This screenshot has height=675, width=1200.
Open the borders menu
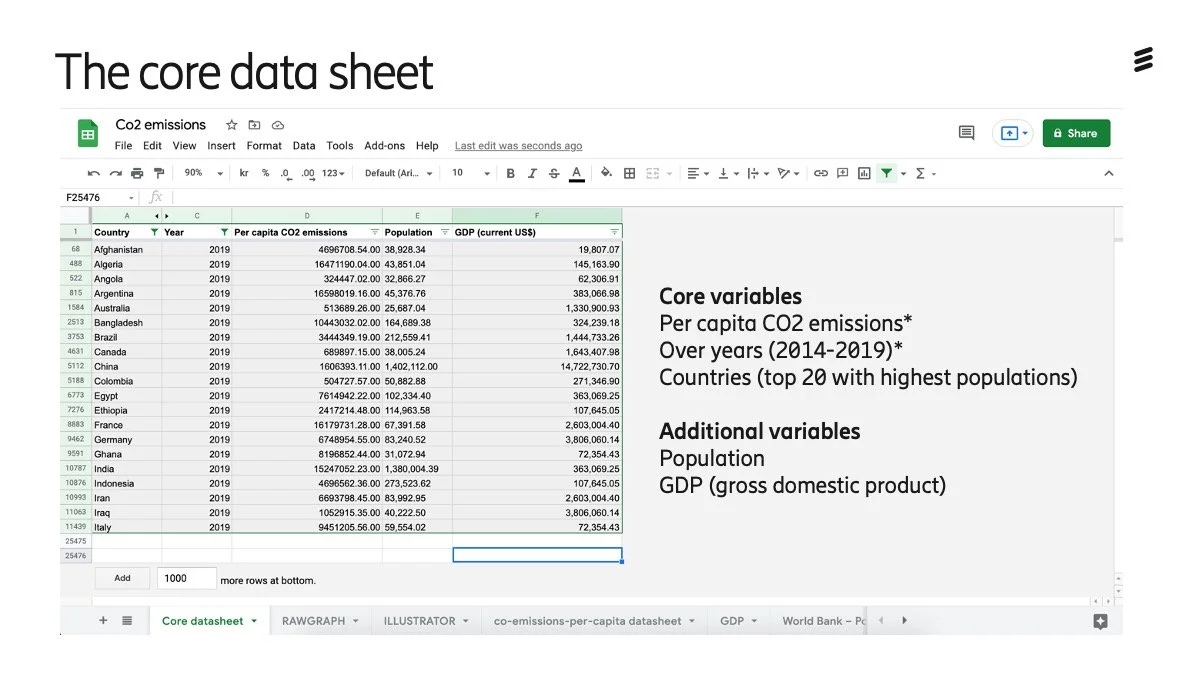point(630,173)
